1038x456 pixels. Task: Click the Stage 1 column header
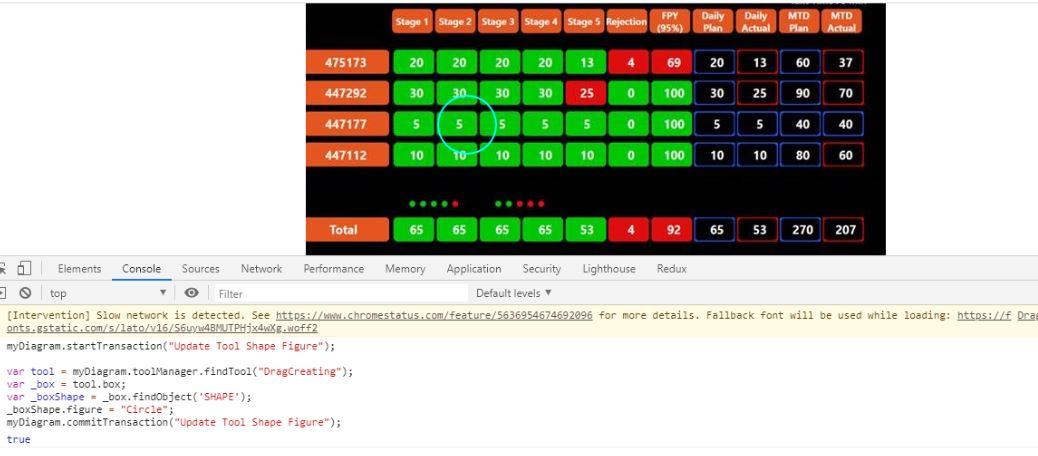click(412, 22)
